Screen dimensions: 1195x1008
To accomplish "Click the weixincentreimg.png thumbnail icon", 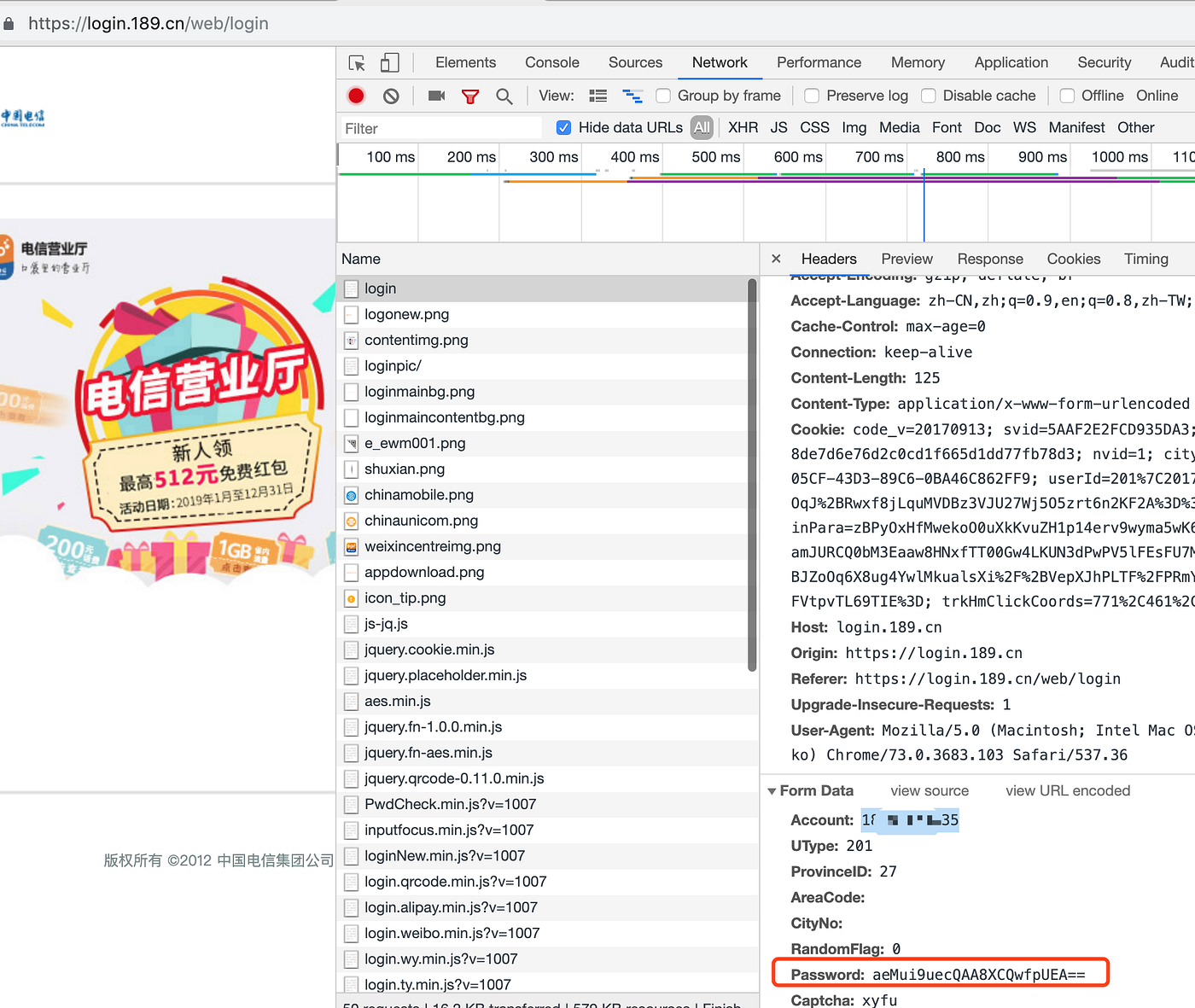I will pos(351,546).
